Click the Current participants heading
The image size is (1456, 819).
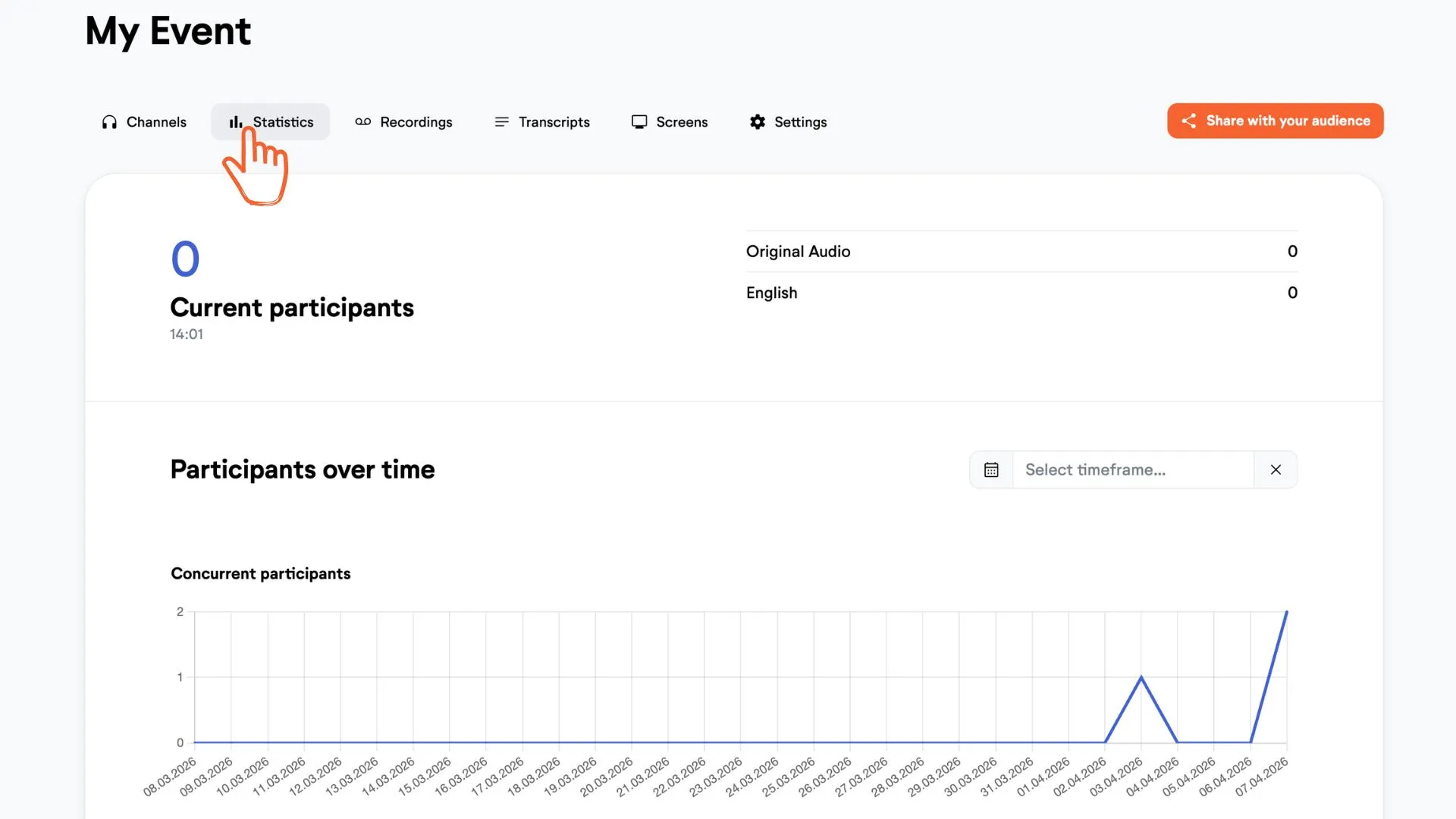[x=292, y=308]
